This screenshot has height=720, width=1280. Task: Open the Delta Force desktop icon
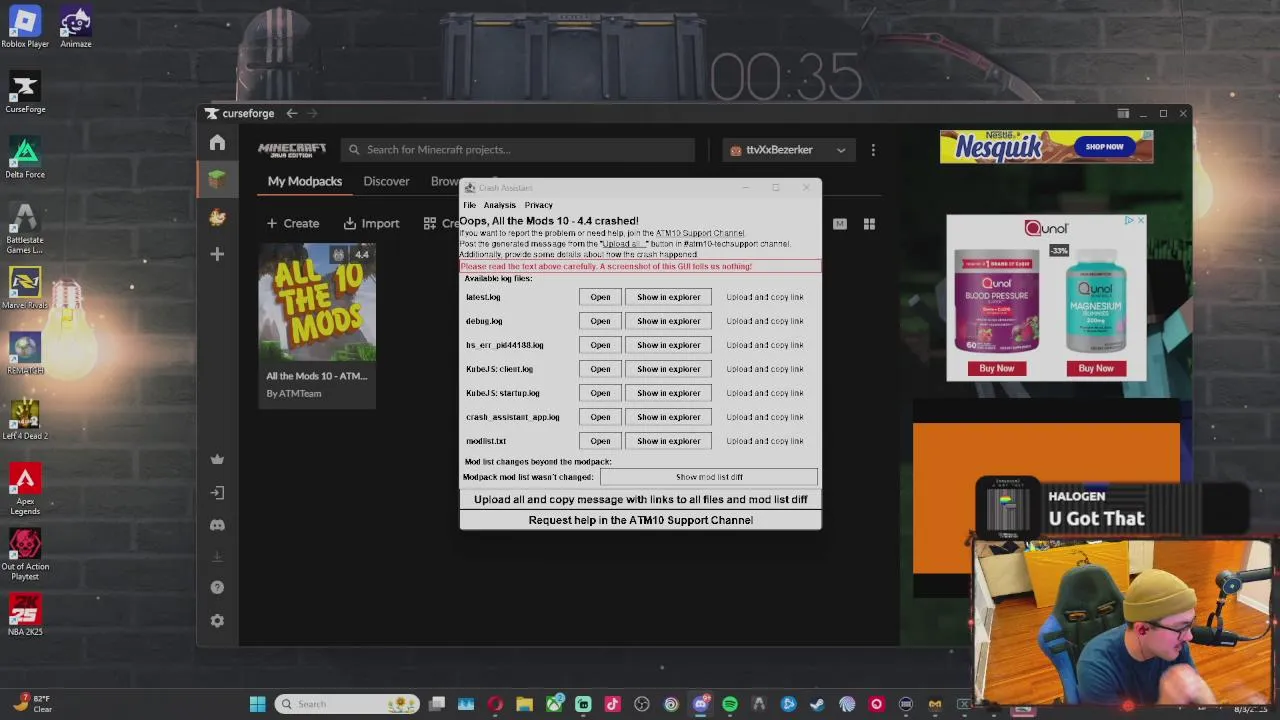pos(25,158)
